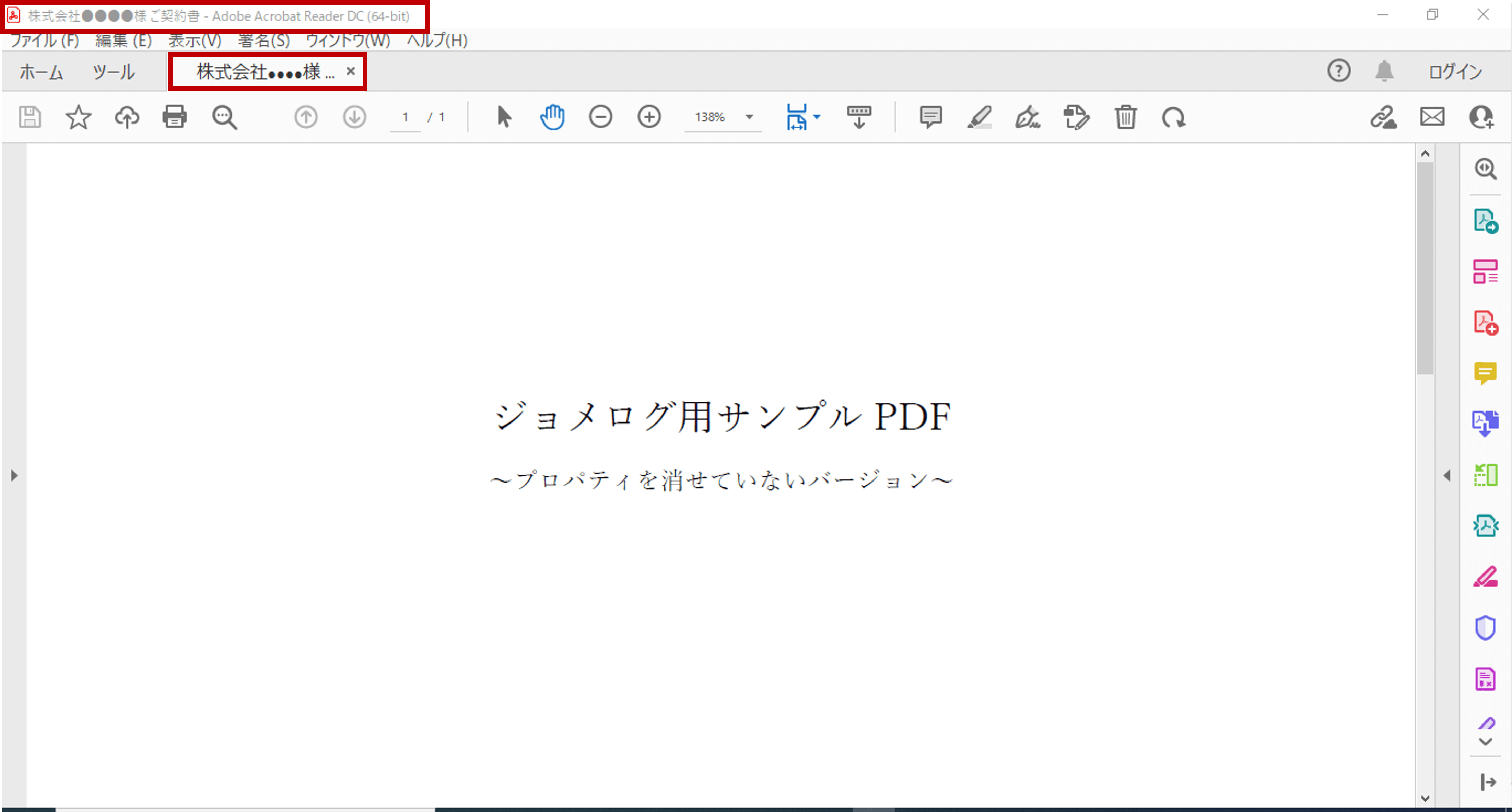
Task: Open the zoom percentage dropdown
Action: tap(750, 117)
